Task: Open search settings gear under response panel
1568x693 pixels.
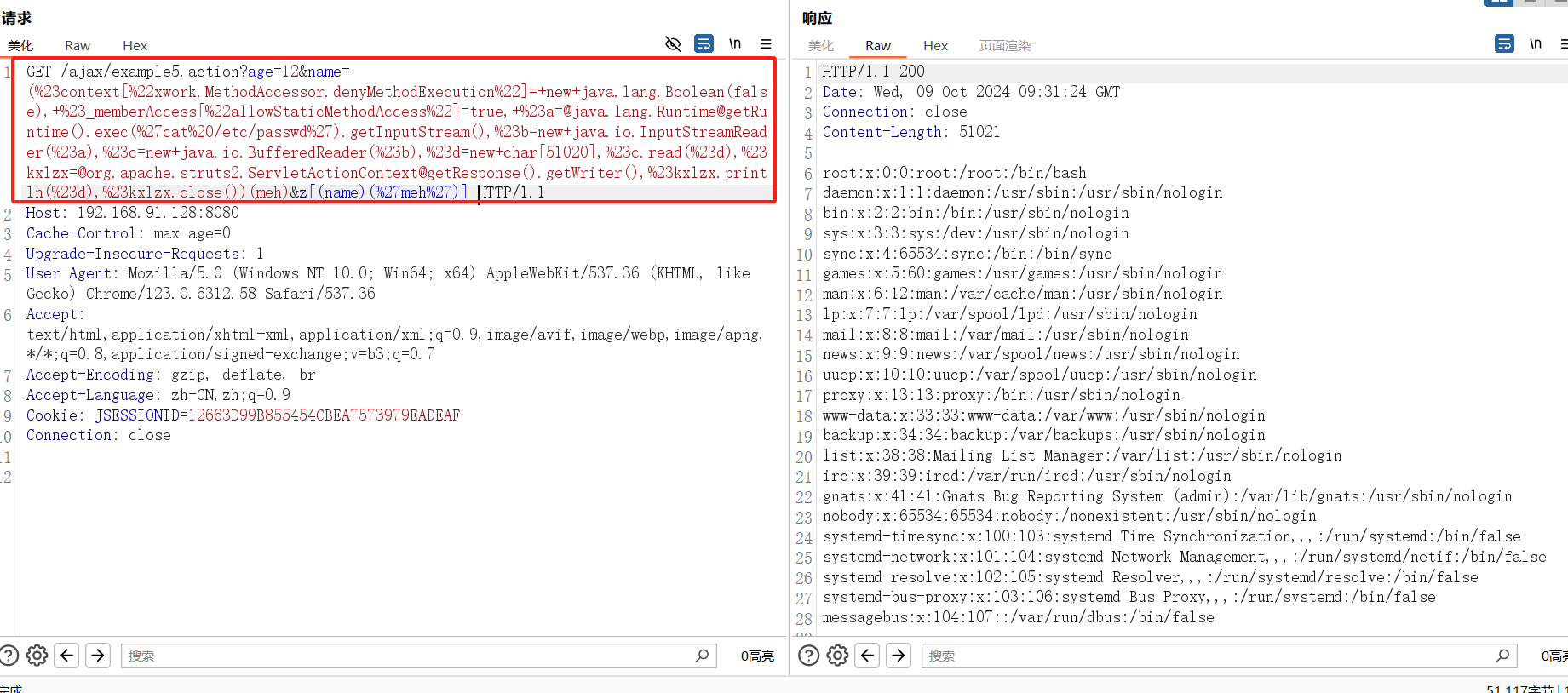Action: coord(838,656)
